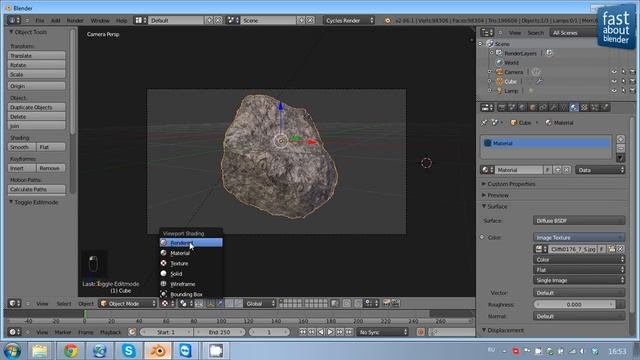Click the pivot point selector icon
The width and height of the screenshot is (640, 360).
186,303
